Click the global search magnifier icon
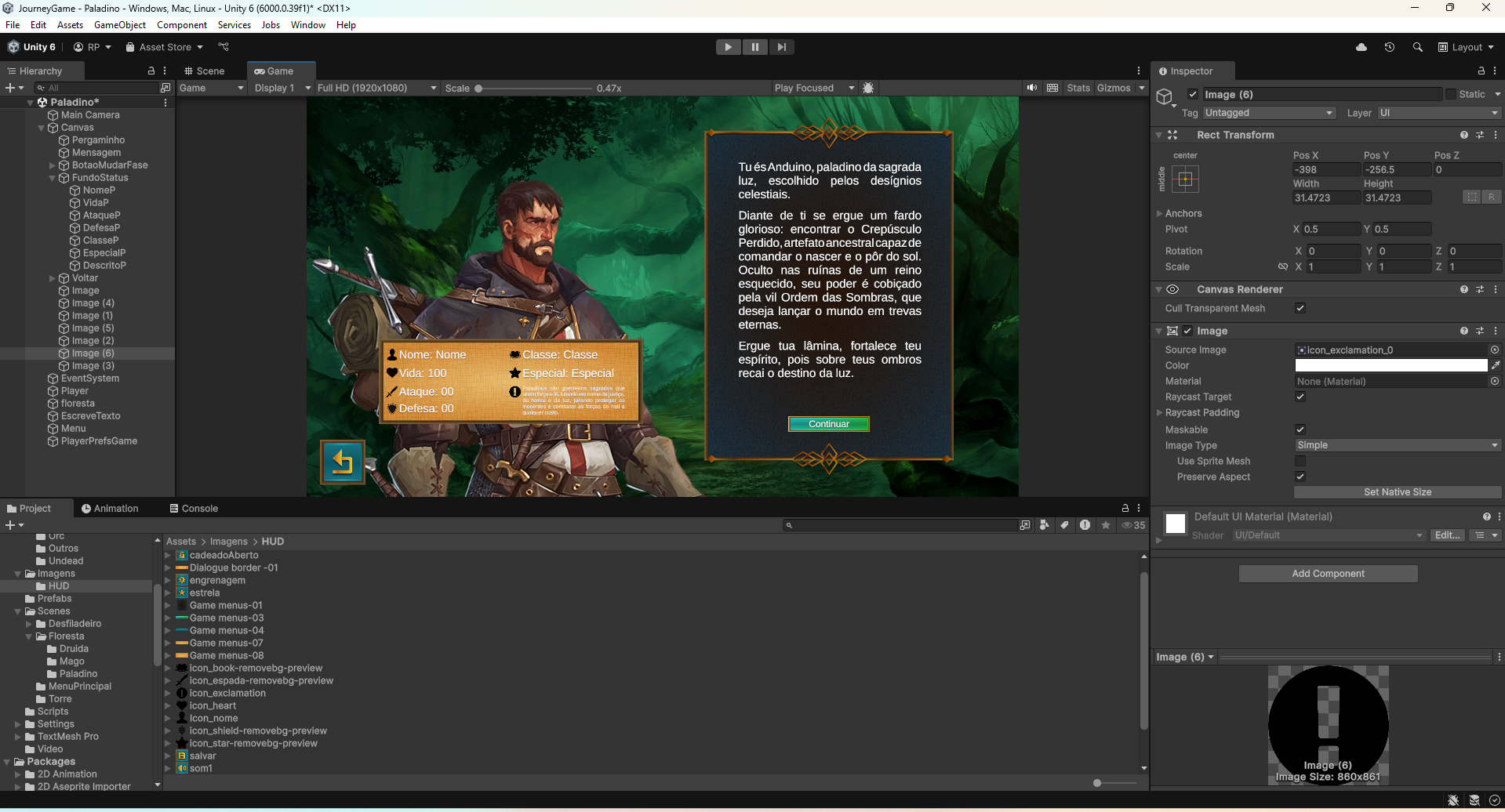 (1417, 47)
